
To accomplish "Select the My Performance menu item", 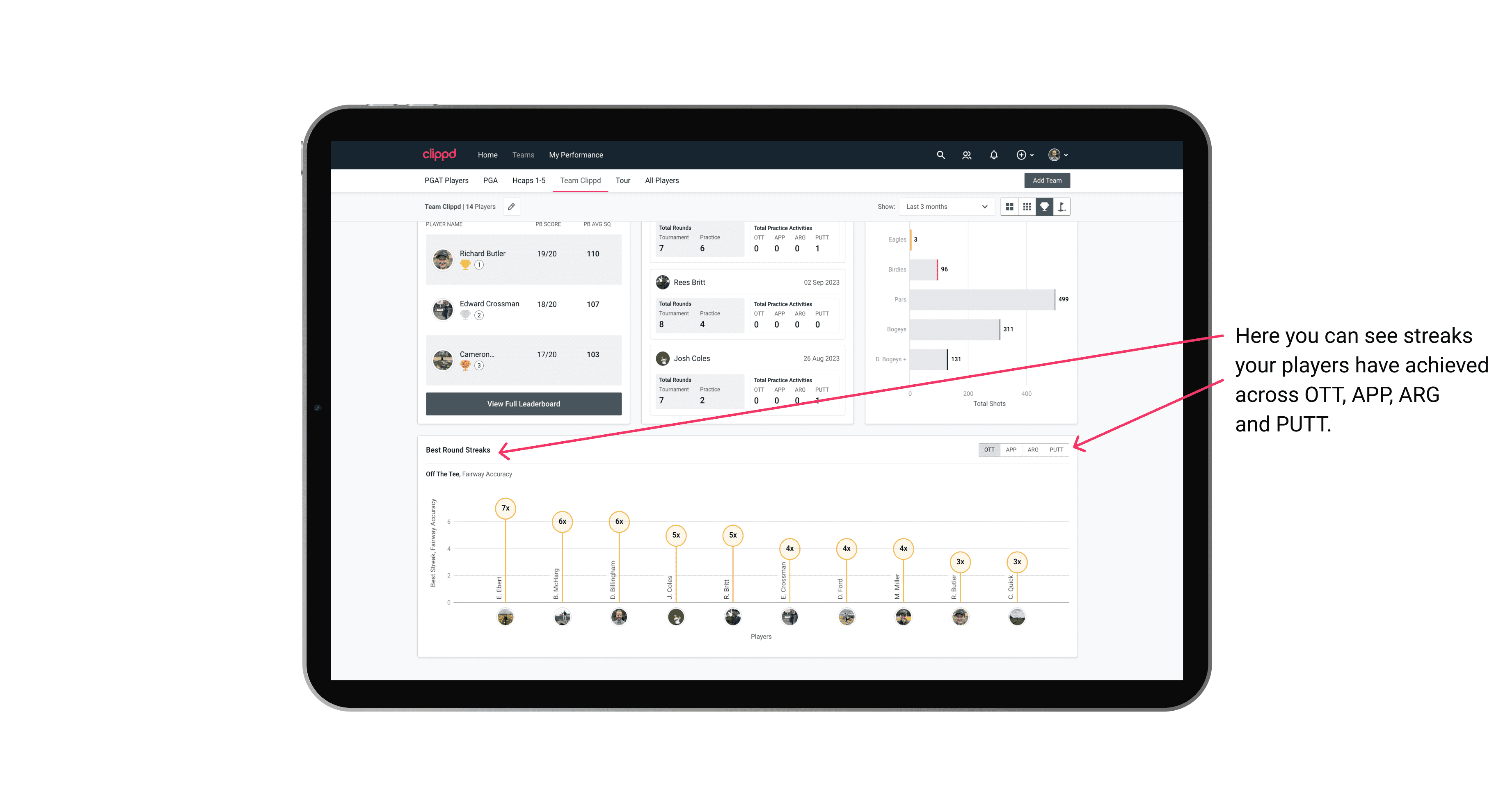I will tap(577, 155).
